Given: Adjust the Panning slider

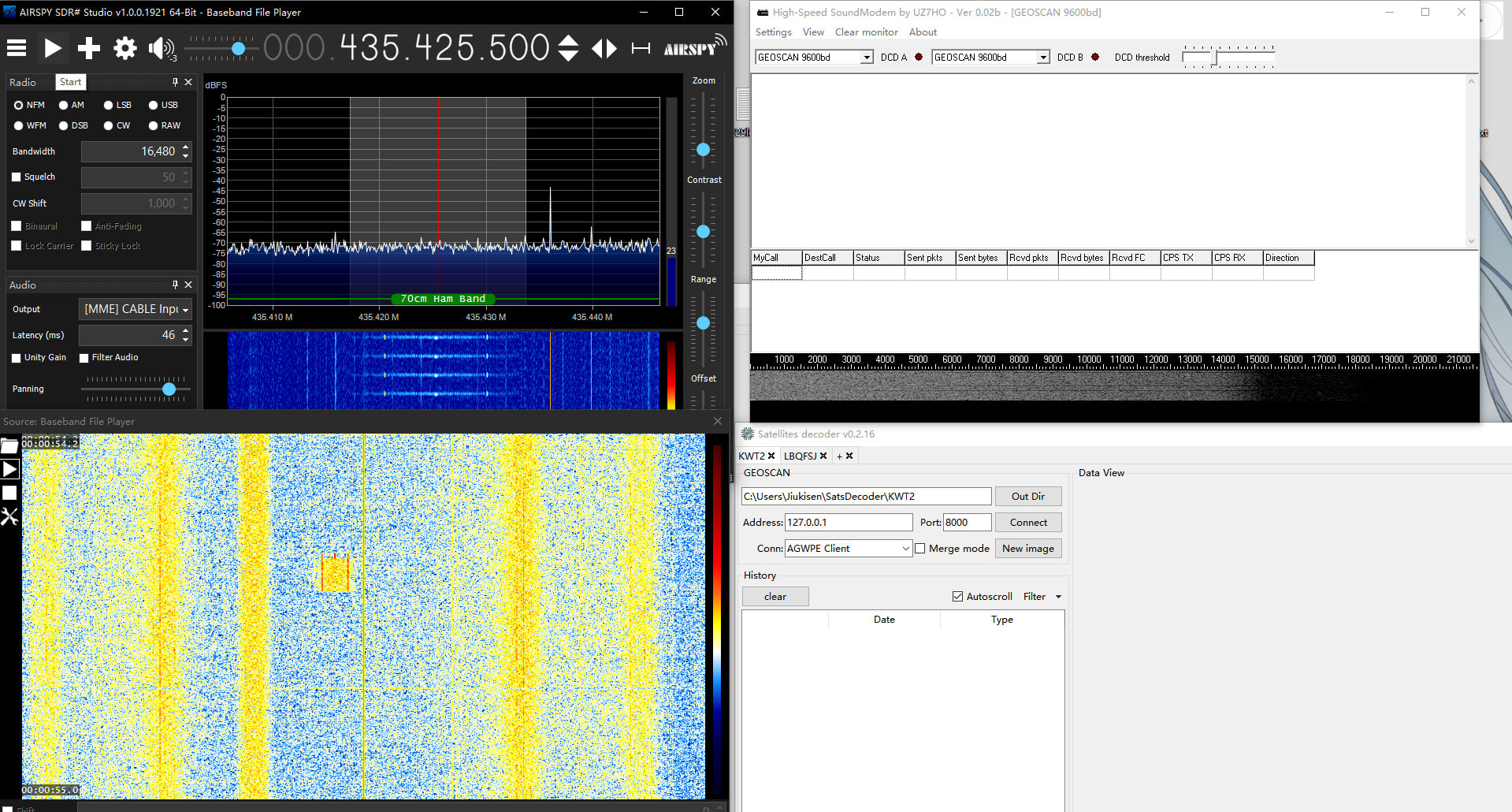Looking at the screenshot, I should (x=169, y=389).
